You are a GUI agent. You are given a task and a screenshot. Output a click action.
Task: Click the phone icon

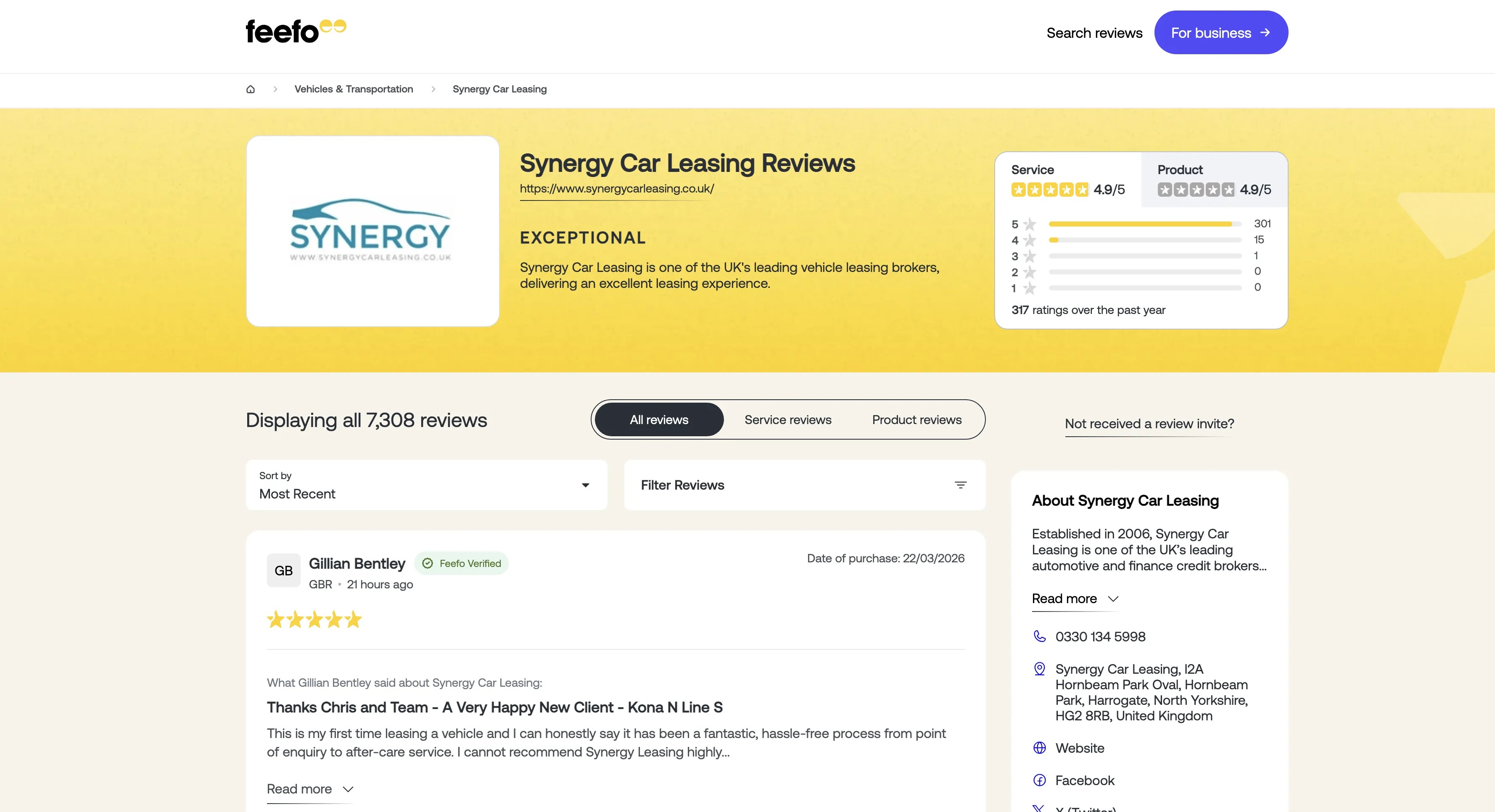(1039, 636)
